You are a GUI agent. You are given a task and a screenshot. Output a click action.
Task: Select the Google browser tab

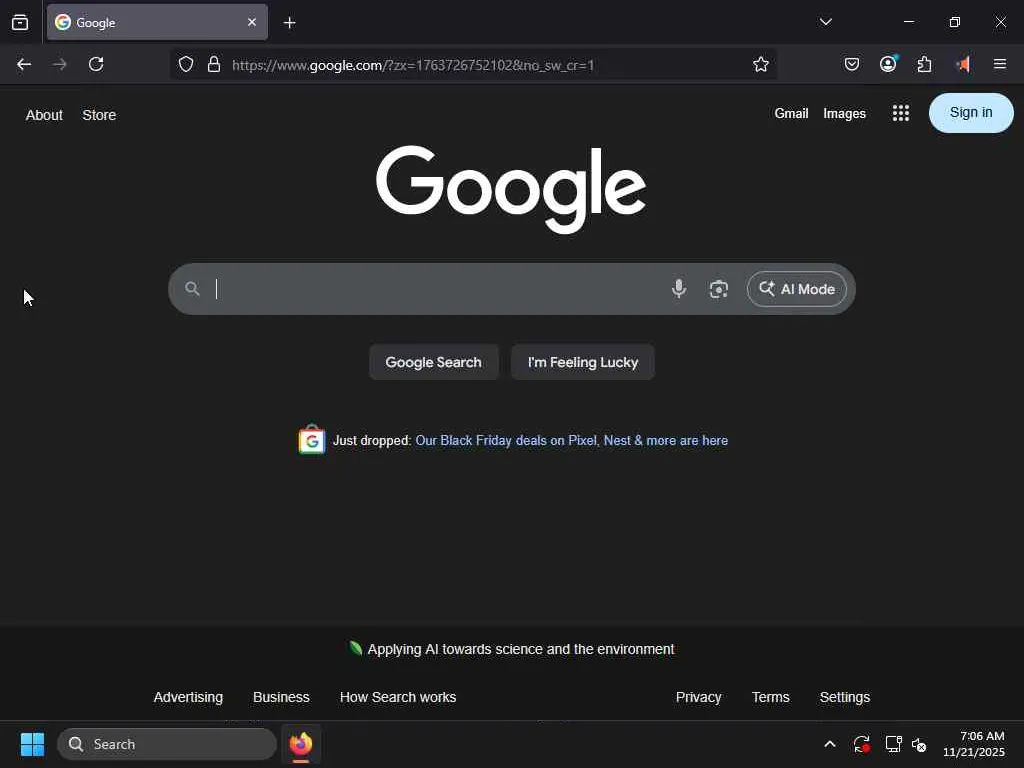click(157, 22)
